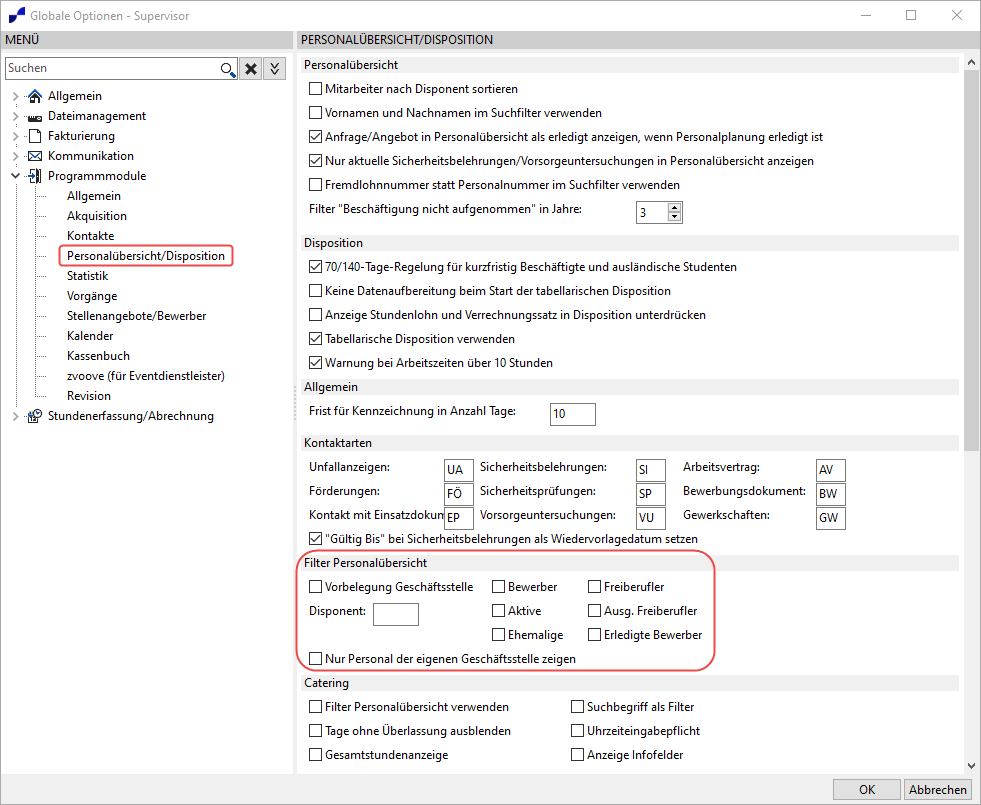Select Kontakte in the menu tree
Image resolution: width=981 pixels, height=805 pixels.
91,236
